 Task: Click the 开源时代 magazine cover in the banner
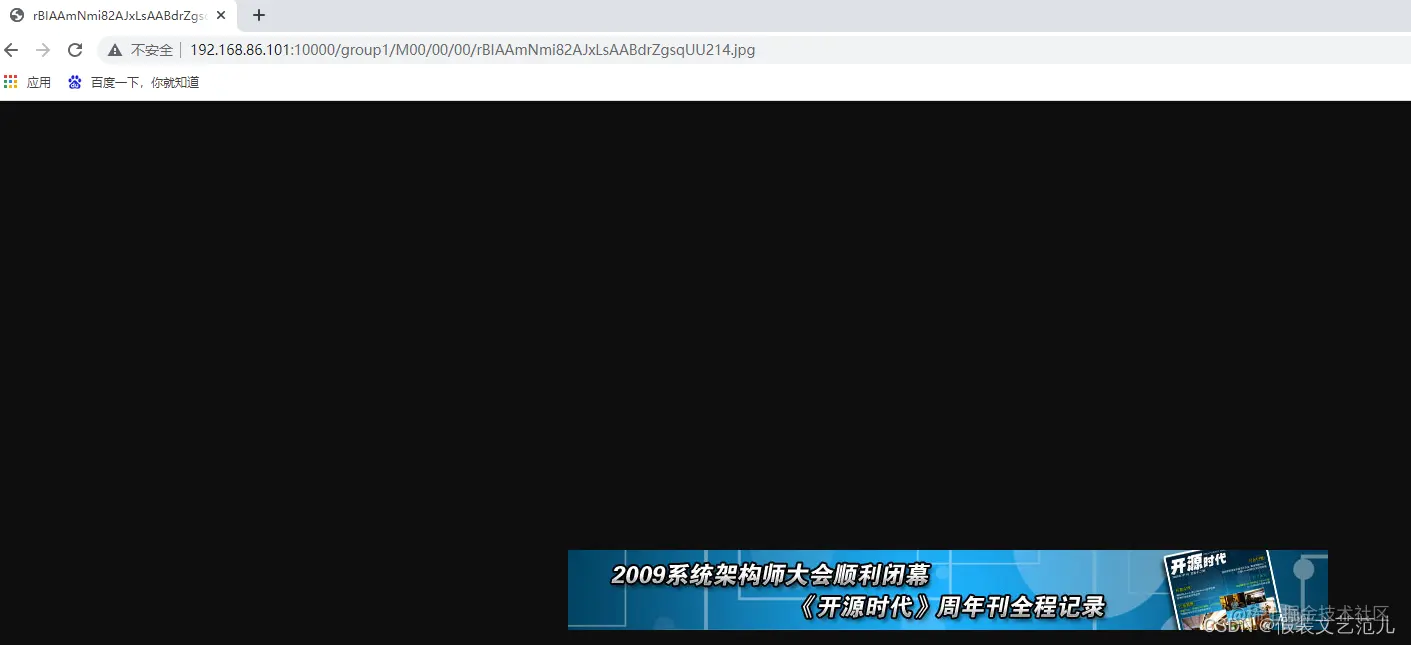point(1220,588)
